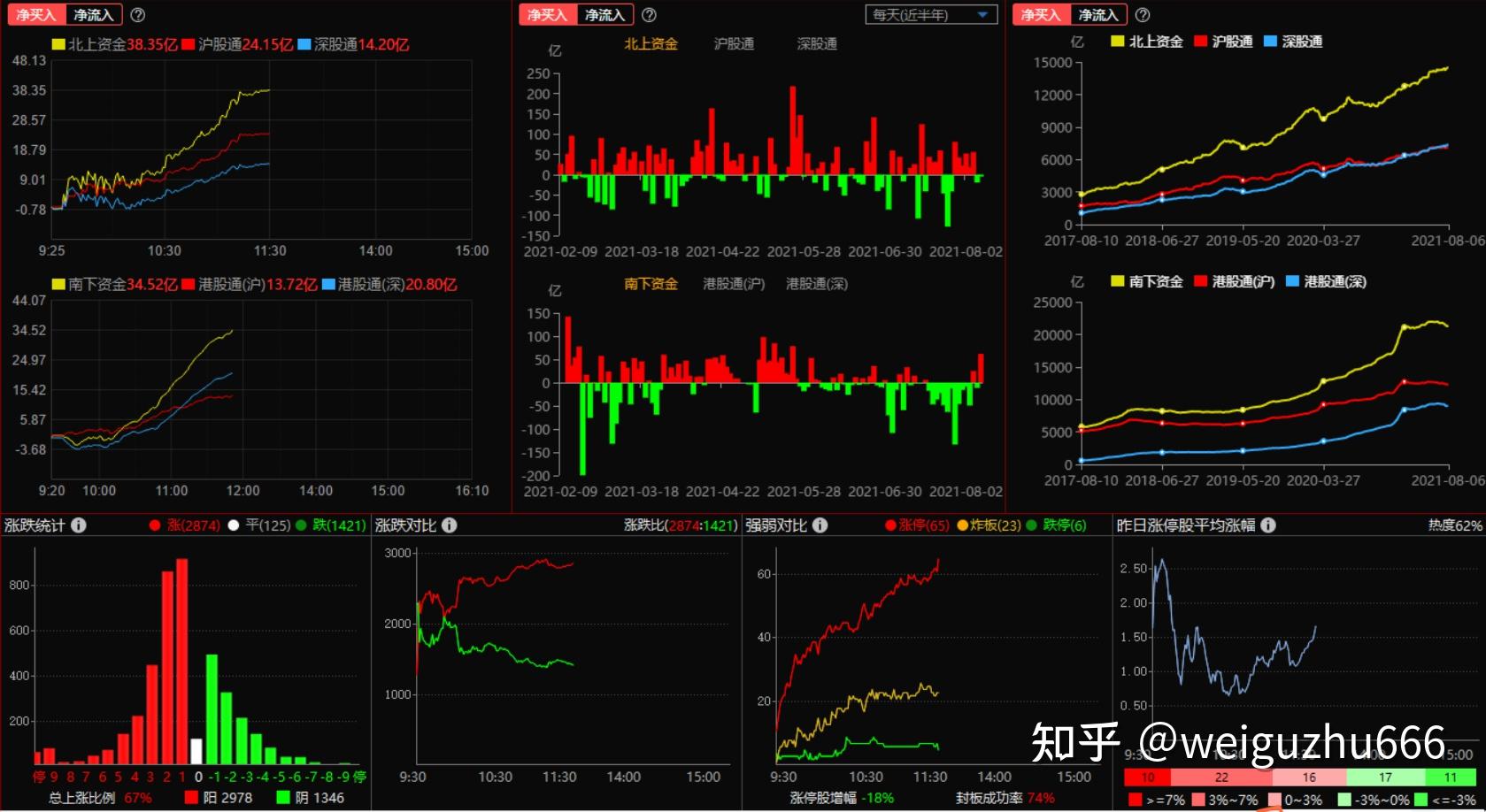Switch middle bar chart to 深股通

[817, 44]
